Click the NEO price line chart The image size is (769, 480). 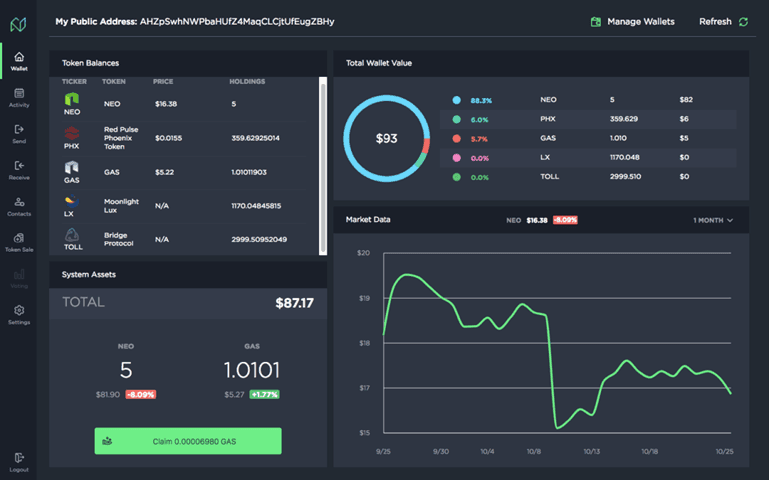[557, 343]
